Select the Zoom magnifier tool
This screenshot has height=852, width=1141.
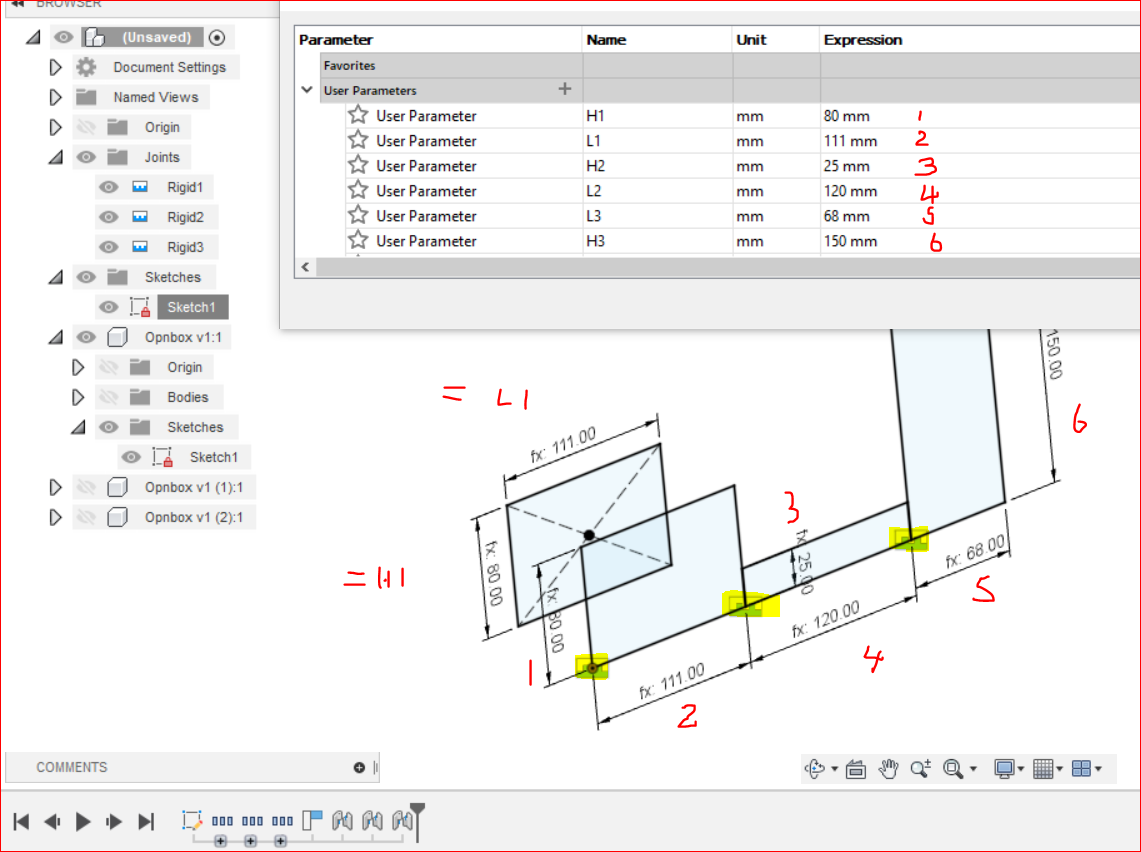(920, 768)
